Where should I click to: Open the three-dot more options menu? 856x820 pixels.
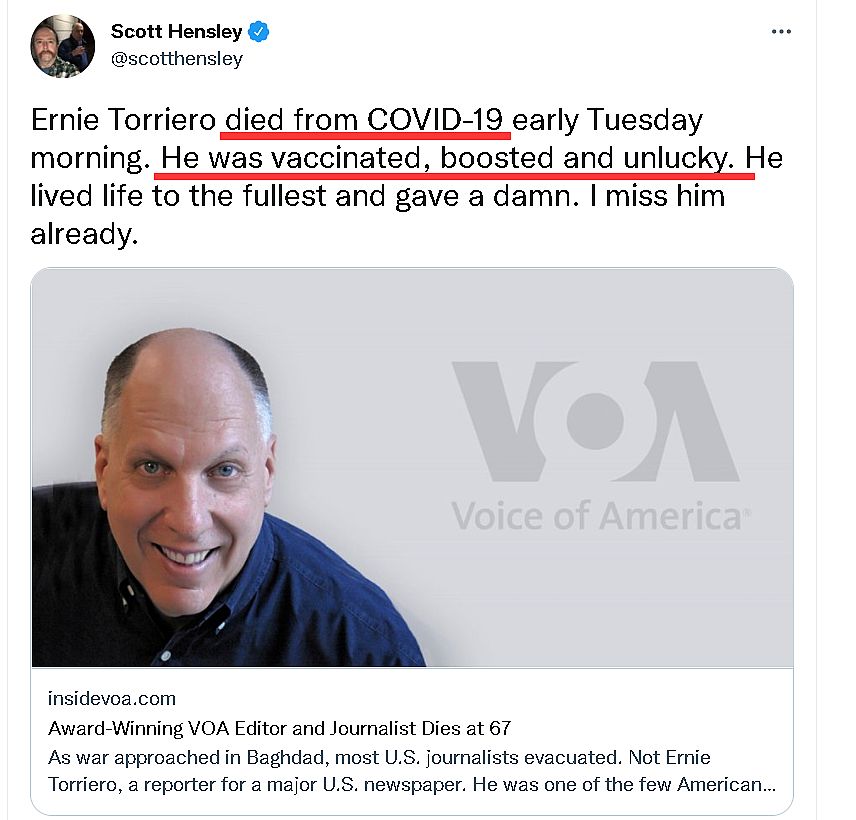pyautogui.click(x=781, y=32)
